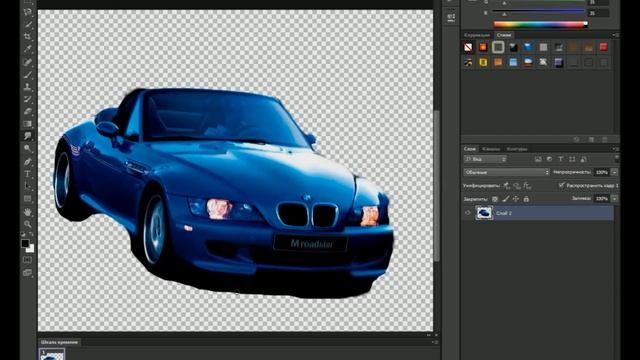
Task: Create new style button in Styles panel
Action: 591,140
